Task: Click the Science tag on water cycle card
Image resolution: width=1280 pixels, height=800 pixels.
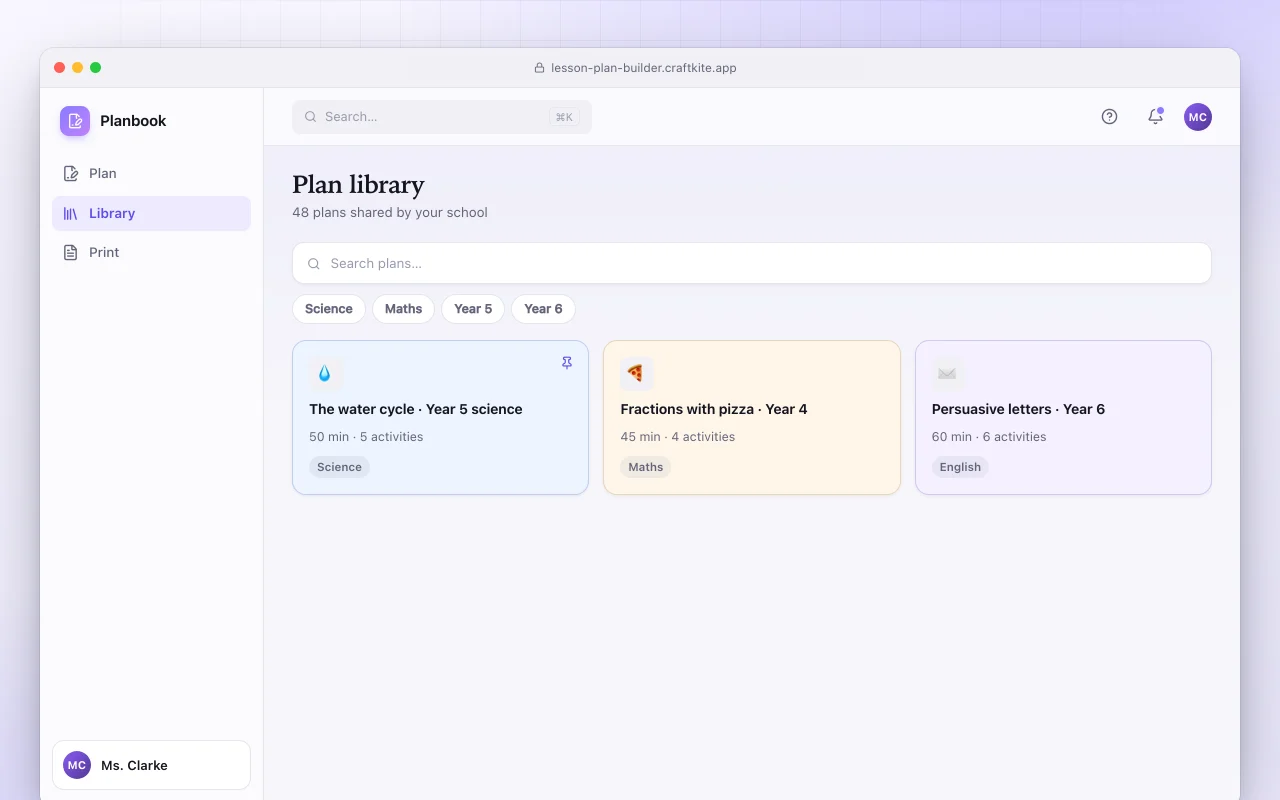Action: point(339,467)
